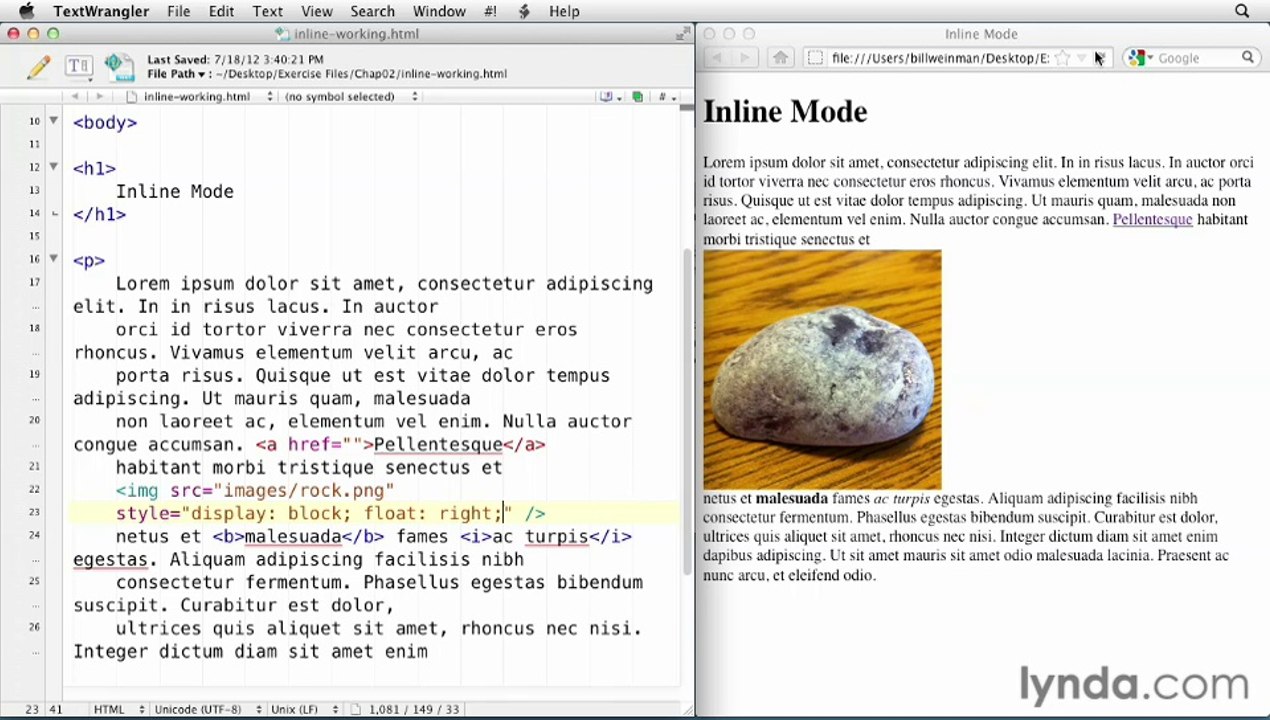Viewport: 1270px width, 720px height.
Task: Collapse the p tag fold triangle
Action: (x=53, y=259)
